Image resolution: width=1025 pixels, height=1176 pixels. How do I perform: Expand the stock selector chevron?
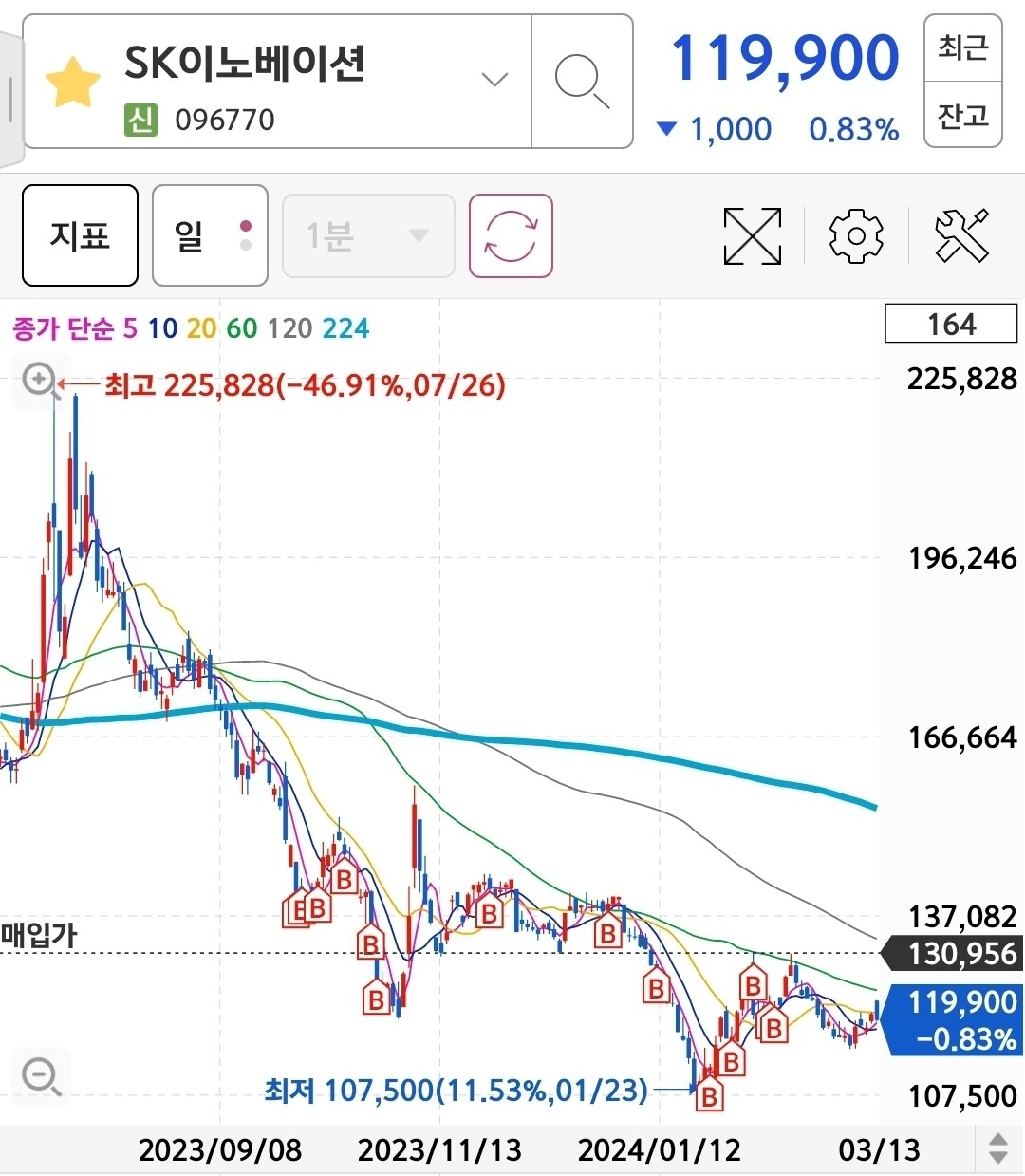pyautogui.click(x=494, y=80)
